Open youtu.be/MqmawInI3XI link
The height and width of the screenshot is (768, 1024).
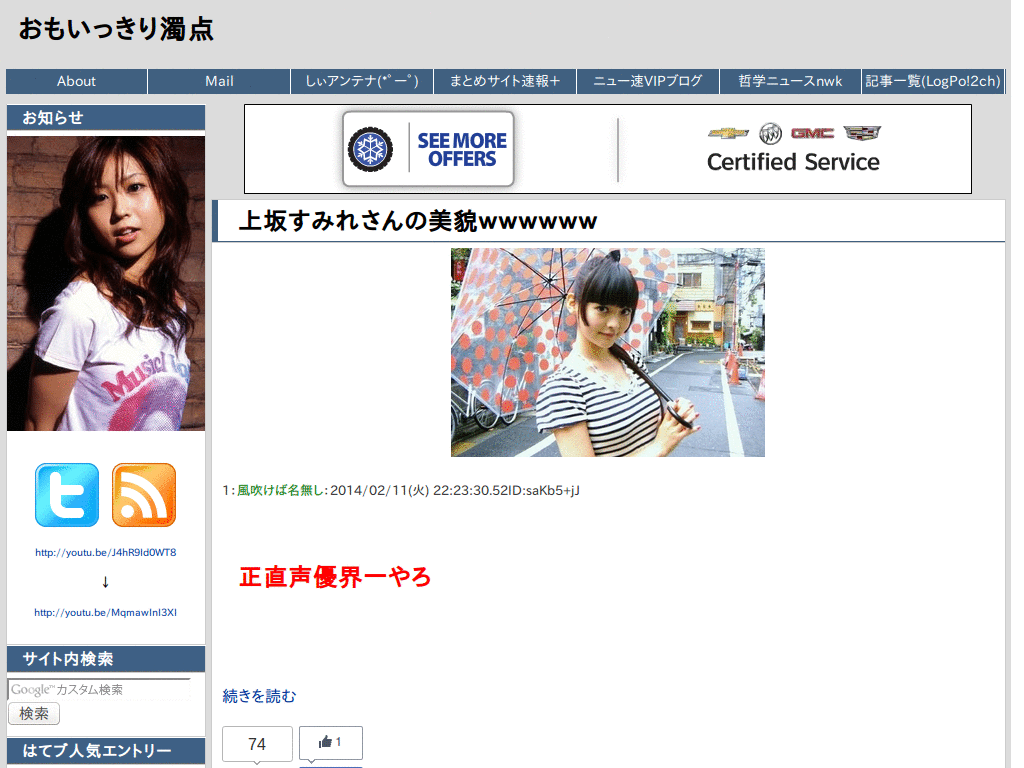[106, 613]
